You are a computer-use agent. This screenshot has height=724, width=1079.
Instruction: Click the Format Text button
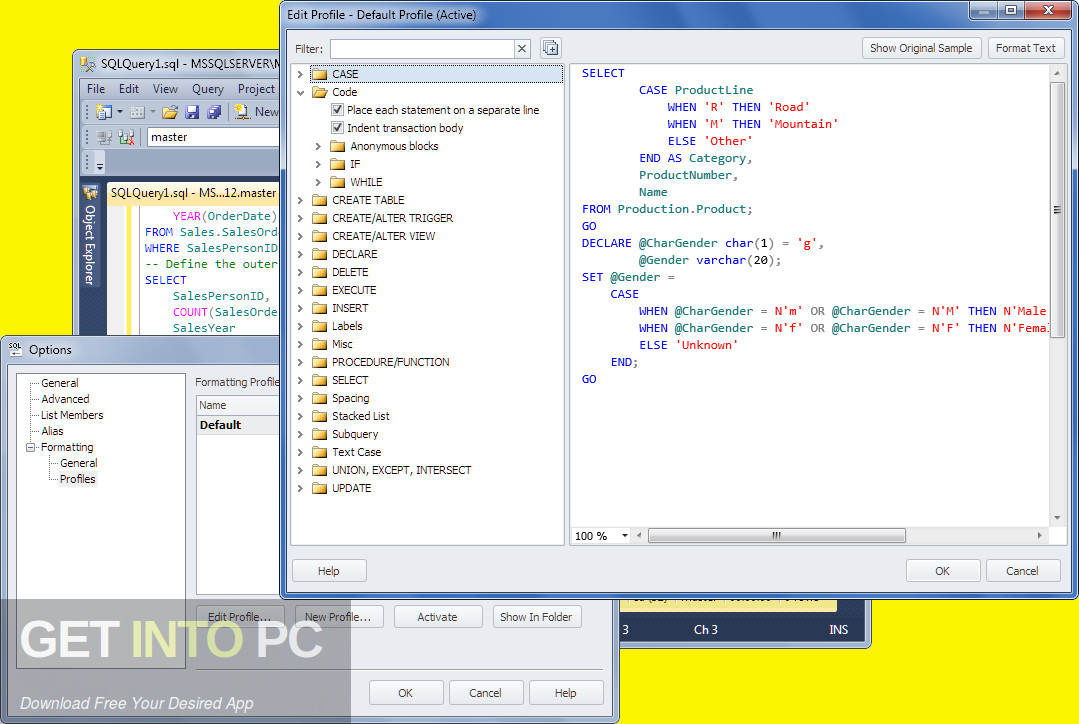pos(1025,48)
